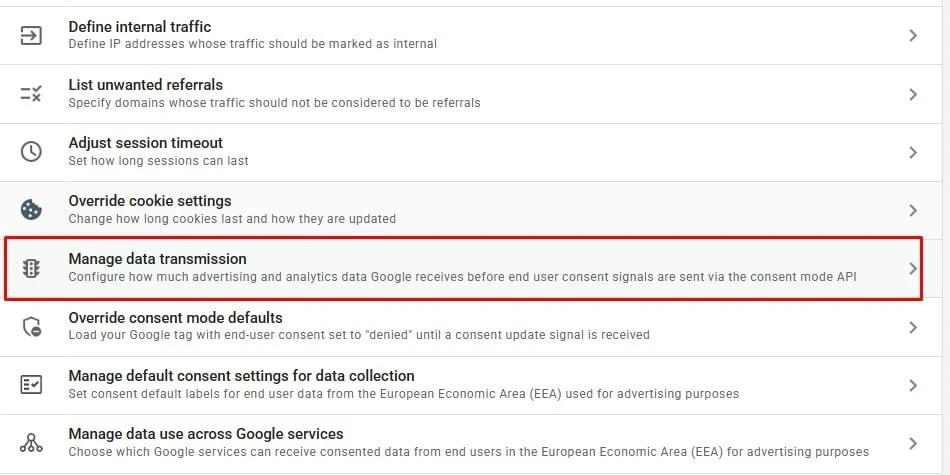Click the Define internal traffic arrow-box icon
The height and width of the screenshot is (475, 950).
[x=31, y=36]
